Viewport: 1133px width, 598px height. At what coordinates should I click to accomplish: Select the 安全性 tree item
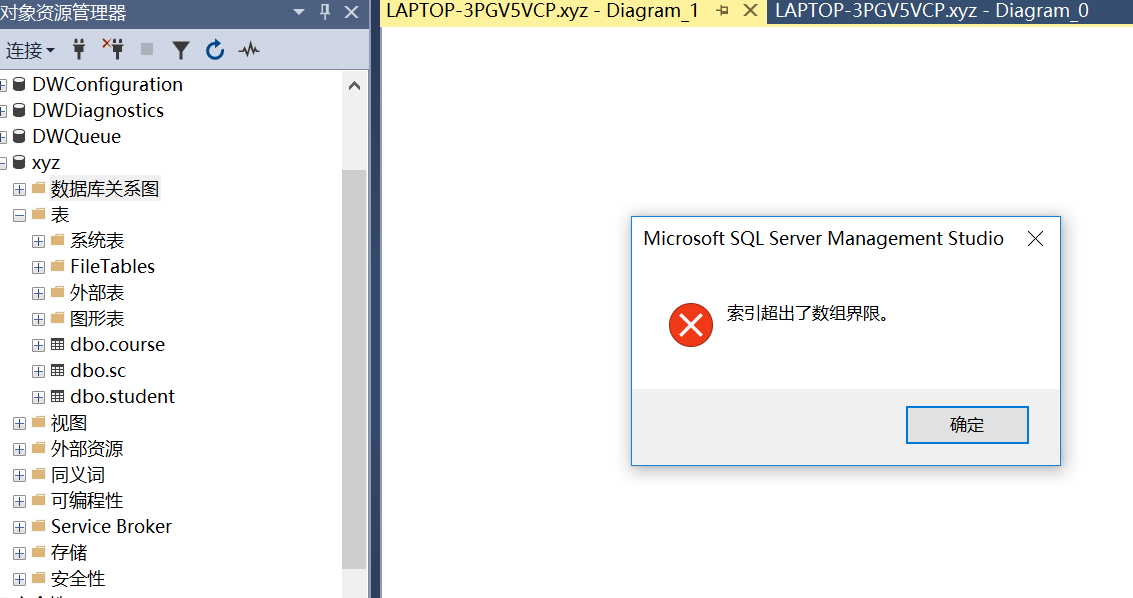[78, 578]
